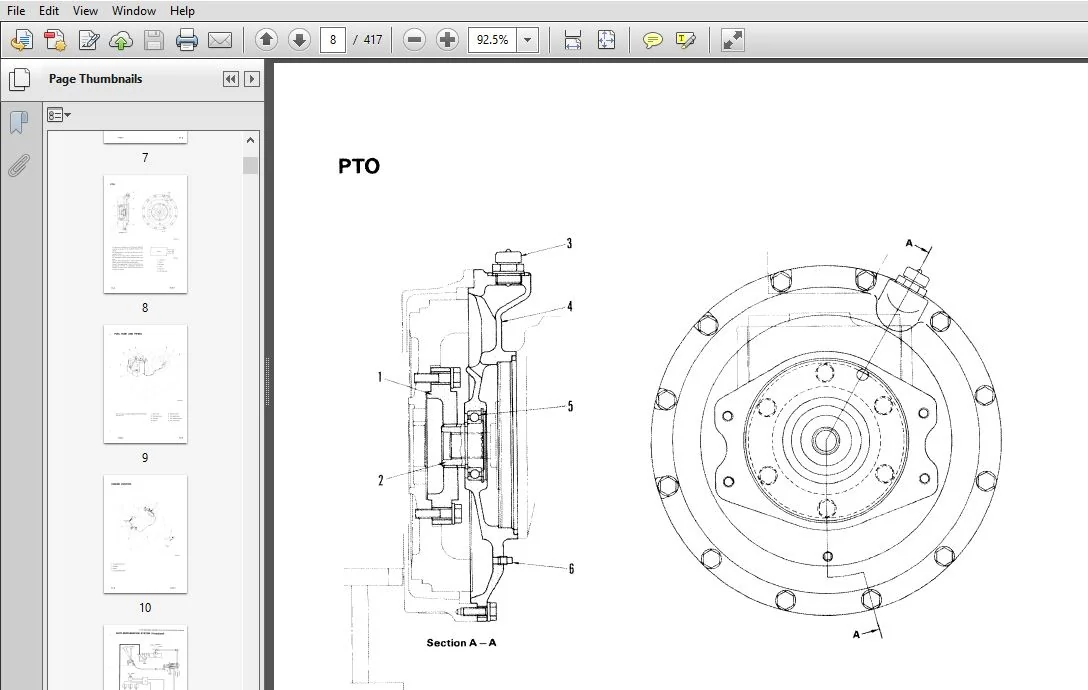
Task: Print the document with printer icon
Action: click(187, 40)
